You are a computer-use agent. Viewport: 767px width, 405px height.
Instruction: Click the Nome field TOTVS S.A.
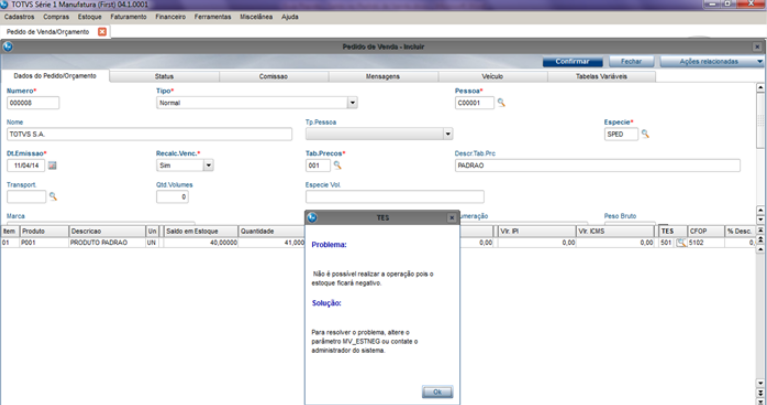150,134
